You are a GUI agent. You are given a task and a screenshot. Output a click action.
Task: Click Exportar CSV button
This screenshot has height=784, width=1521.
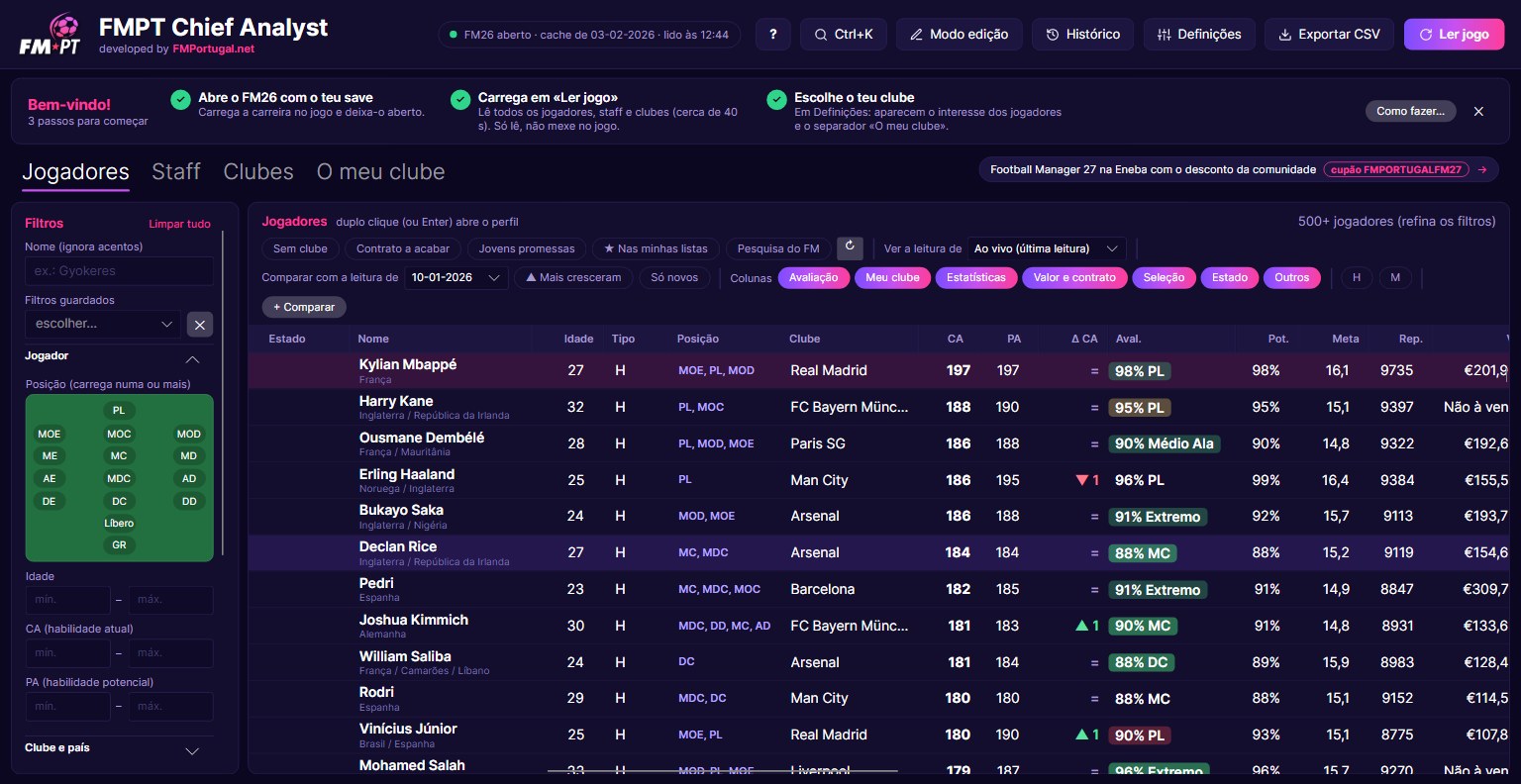pyautogui.click(x=1329, y=35)
